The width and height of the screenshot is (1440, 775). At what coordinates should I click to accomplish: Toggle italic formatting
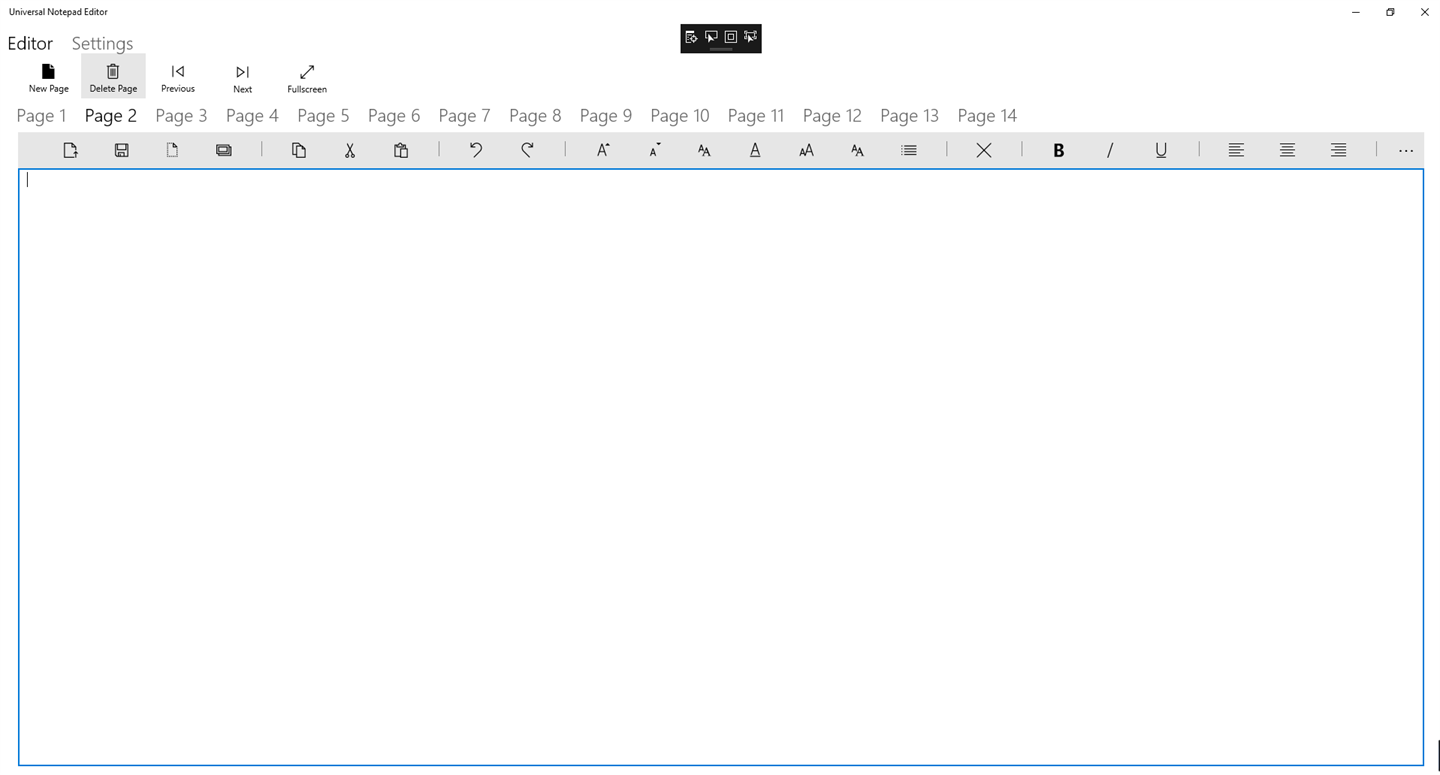point(1109,150)
